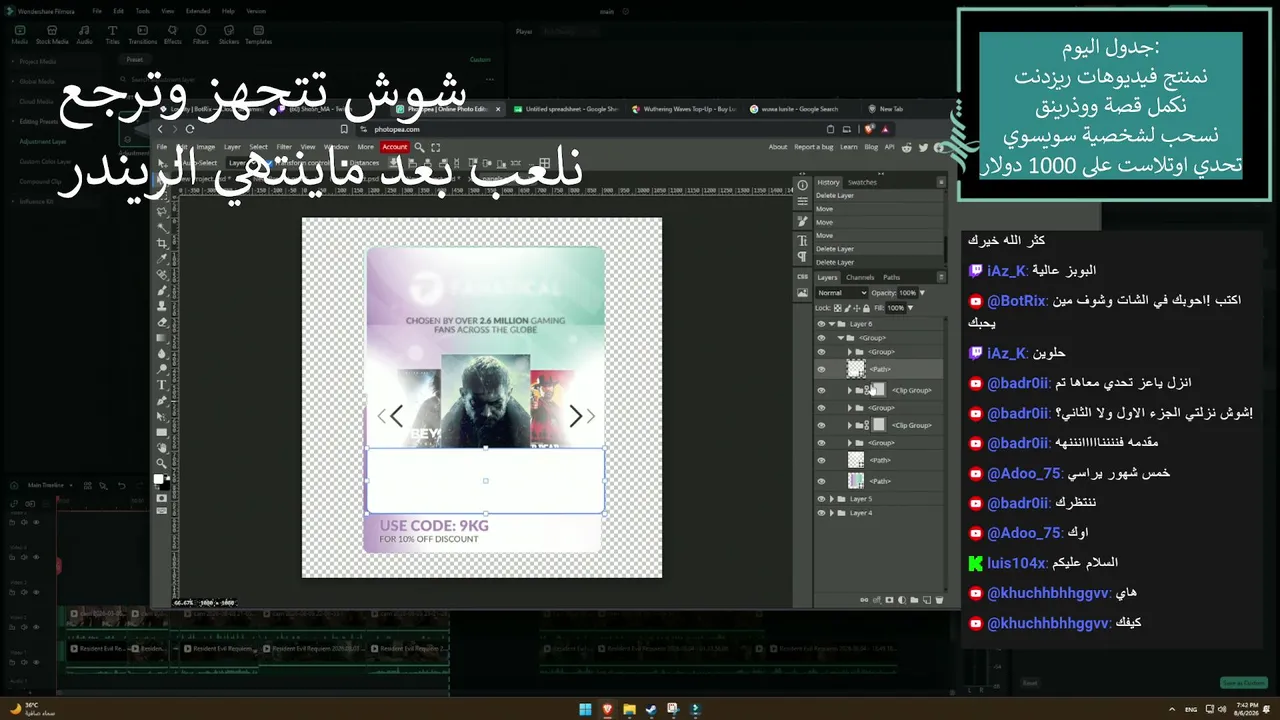Select the Blur tool

pos(162,353)
